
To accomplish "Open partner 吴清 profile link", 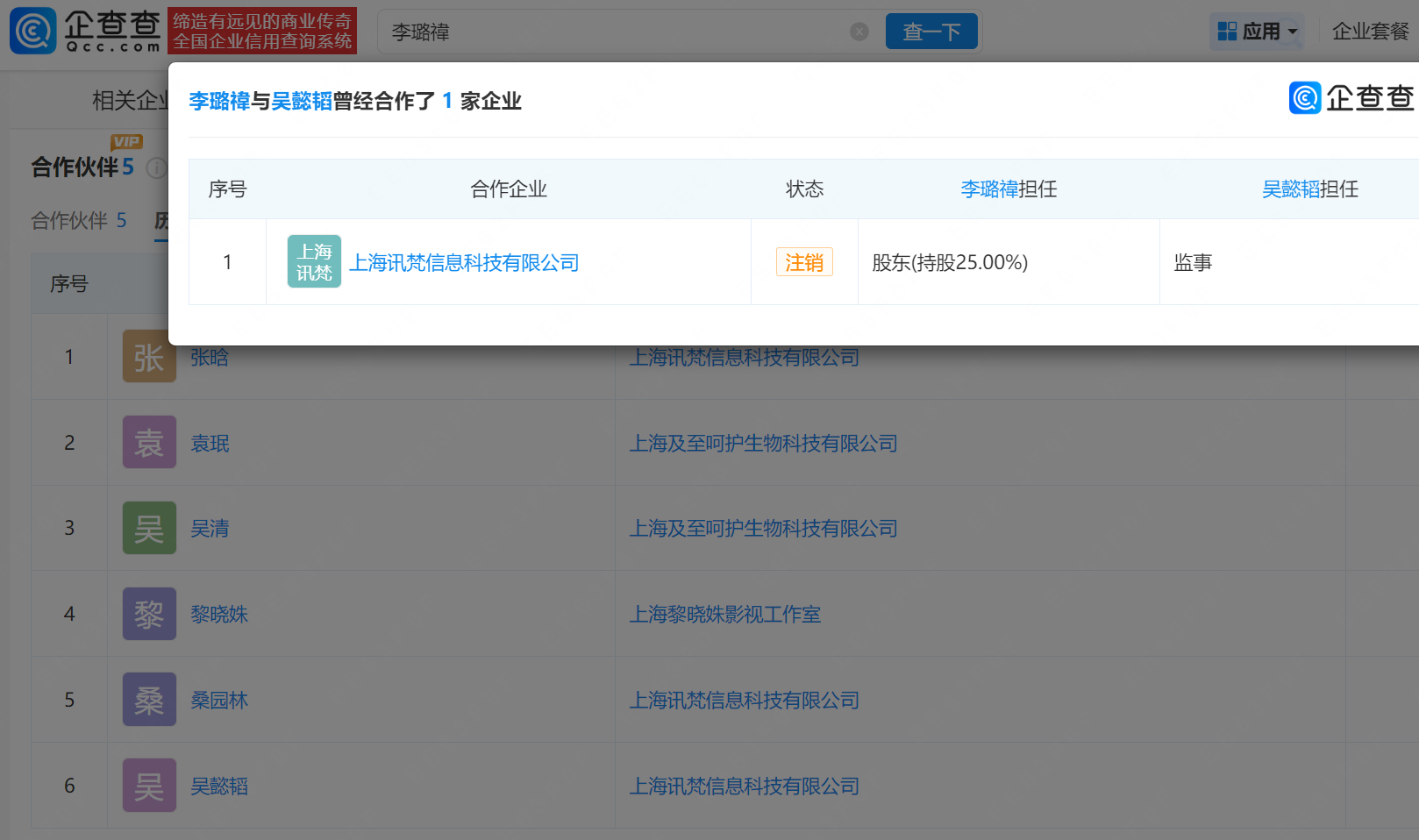I will (210, 529).
